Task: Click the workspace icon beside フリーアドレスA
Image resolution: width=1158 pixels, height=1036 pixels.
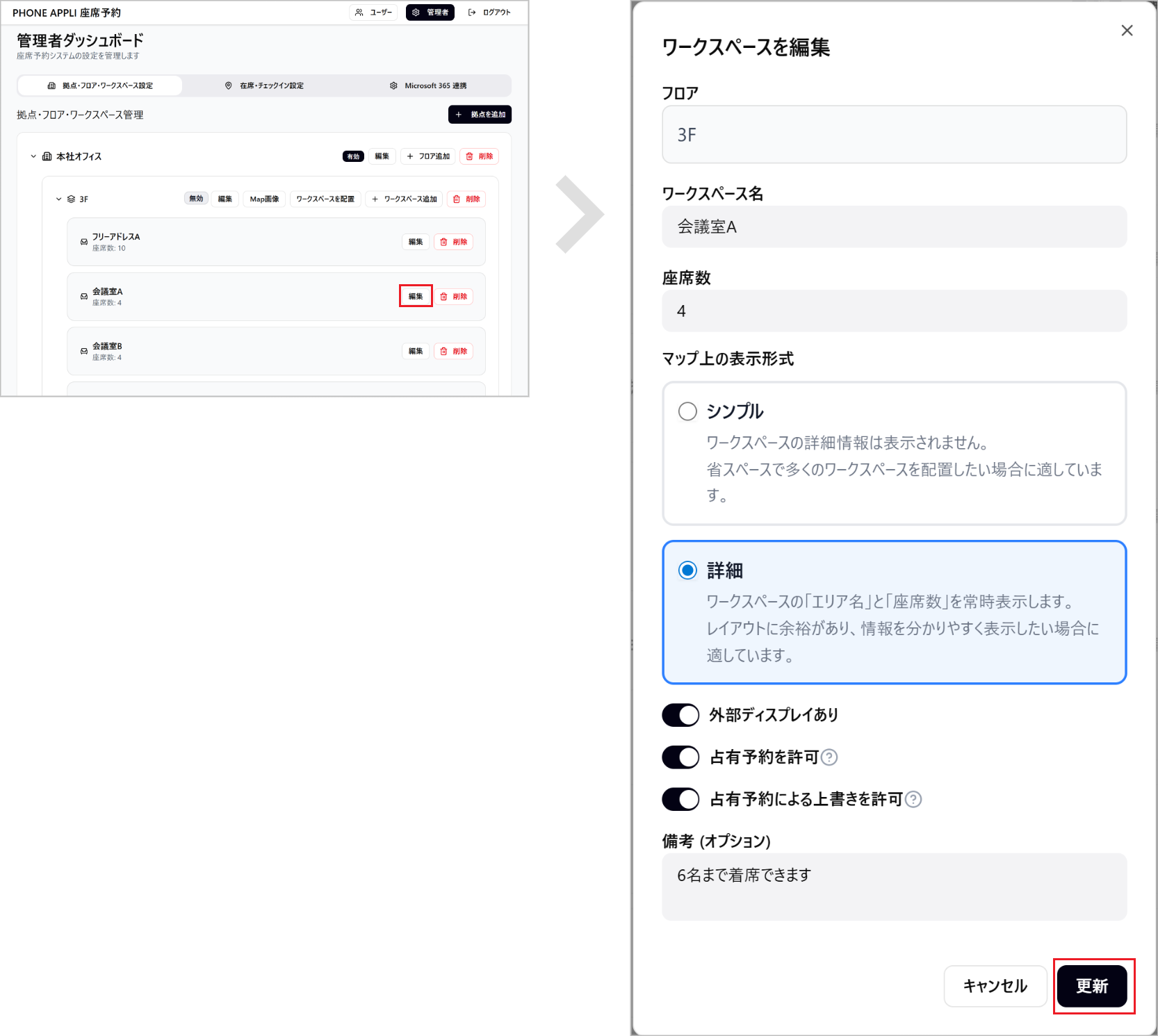Action: click(84, 242)
